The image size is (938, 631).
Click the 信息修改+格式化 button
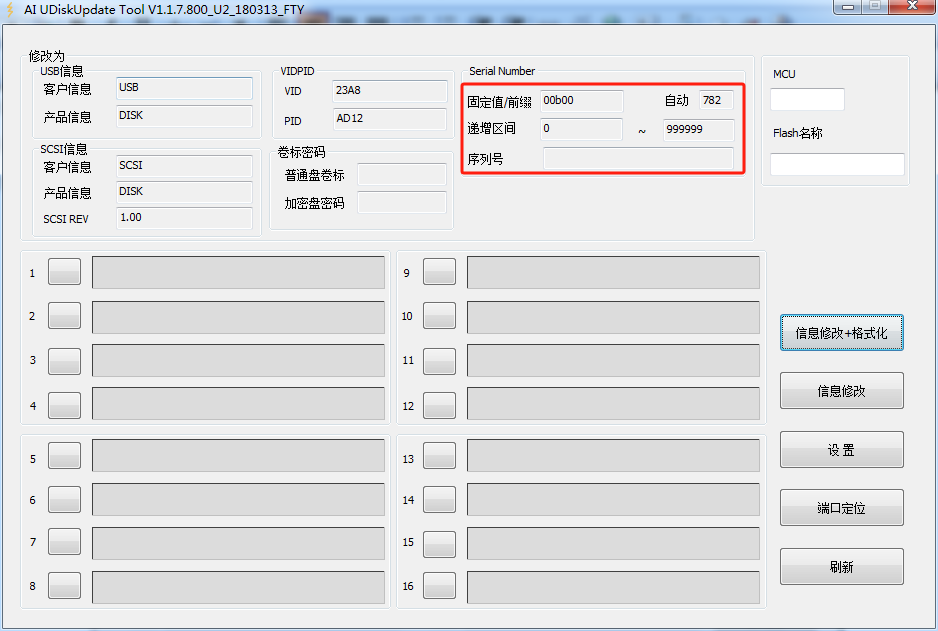[x=841, y=332]
